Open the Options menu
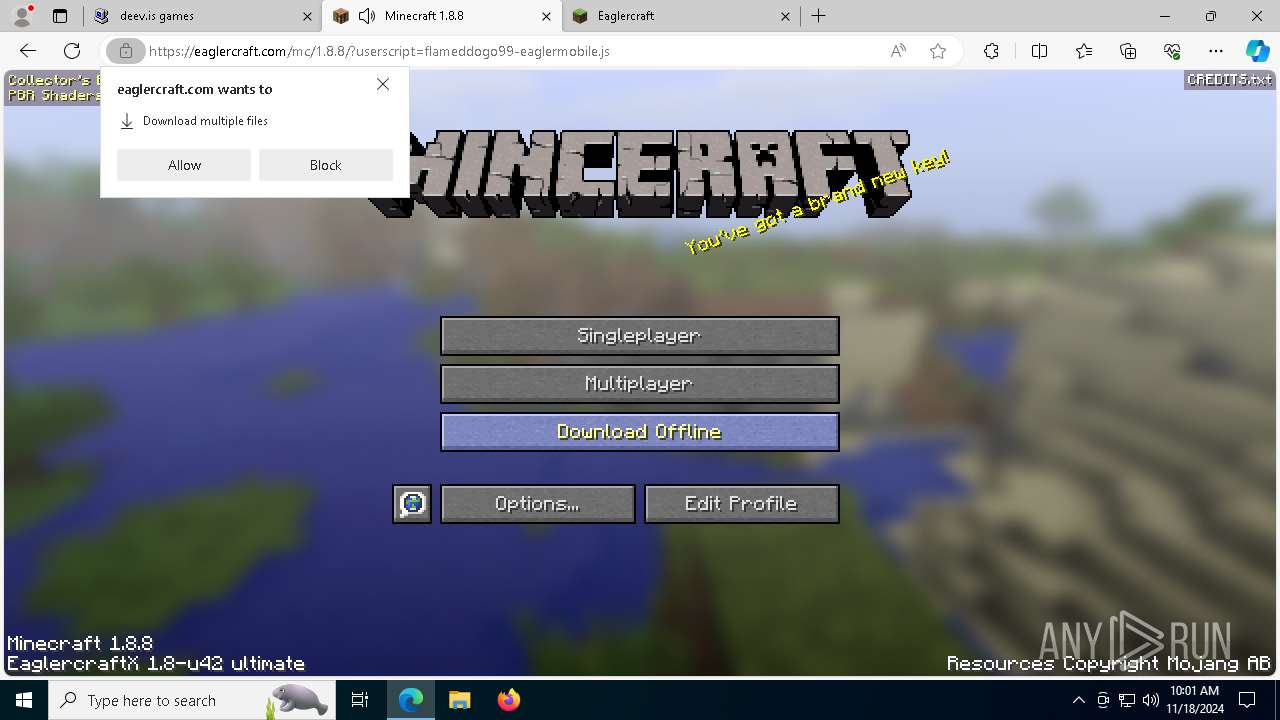The height and width of the screenshot is (720, 1280). coord(538,504)
